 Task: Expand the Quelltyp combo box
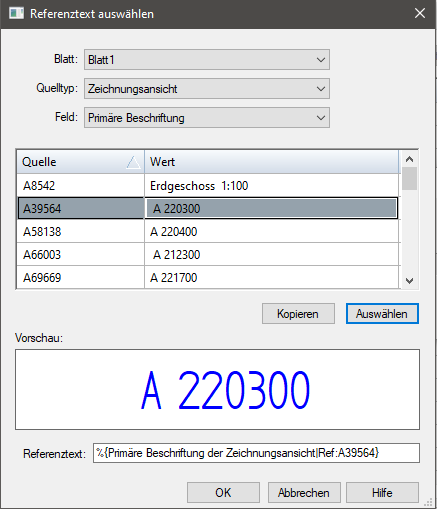tap(207, 89)
